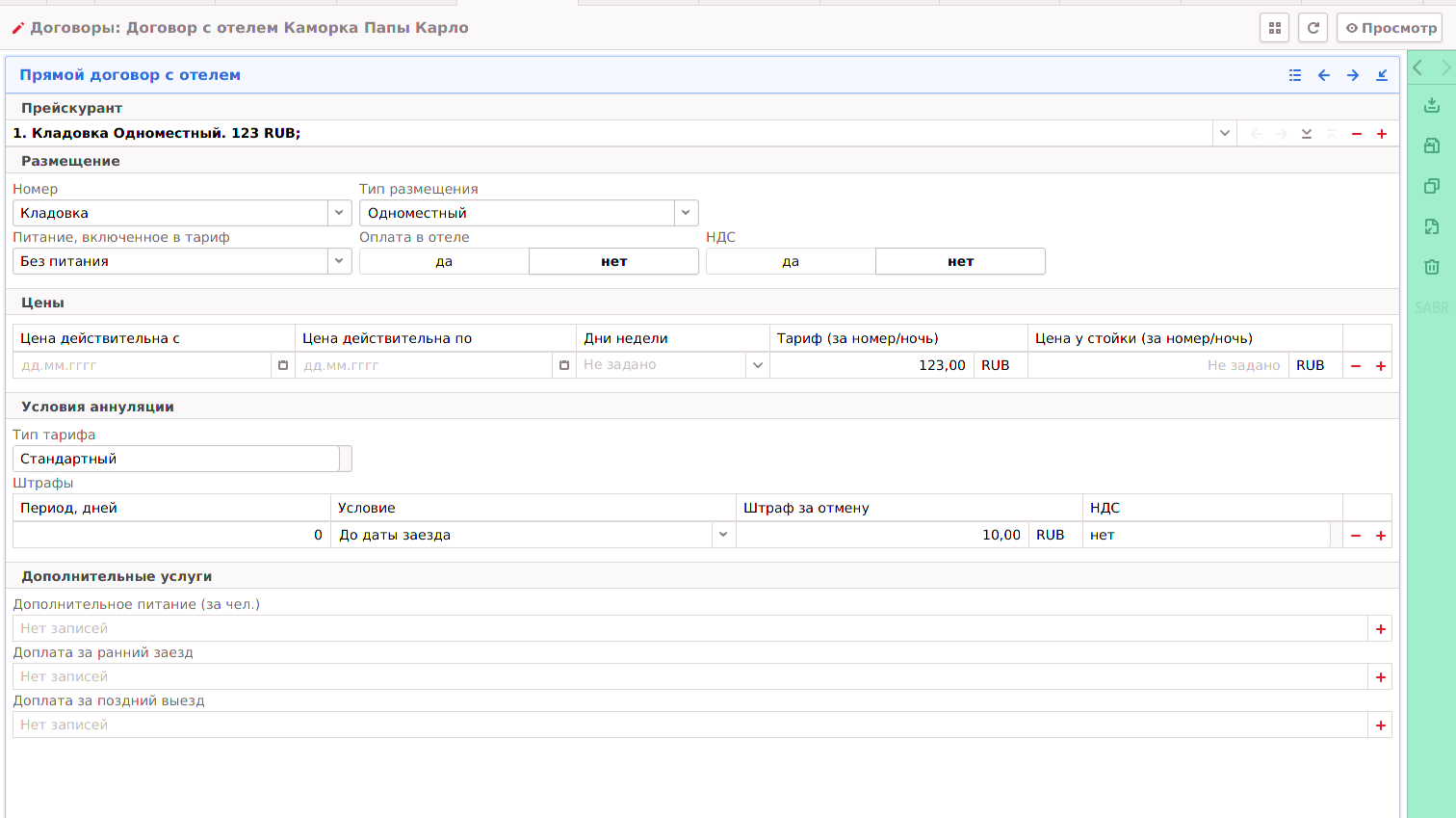Image resolution: width=1456 pixels, height=818 pixels.
Task: Set Оплата в отеле to да
Action: click(444, 261)
